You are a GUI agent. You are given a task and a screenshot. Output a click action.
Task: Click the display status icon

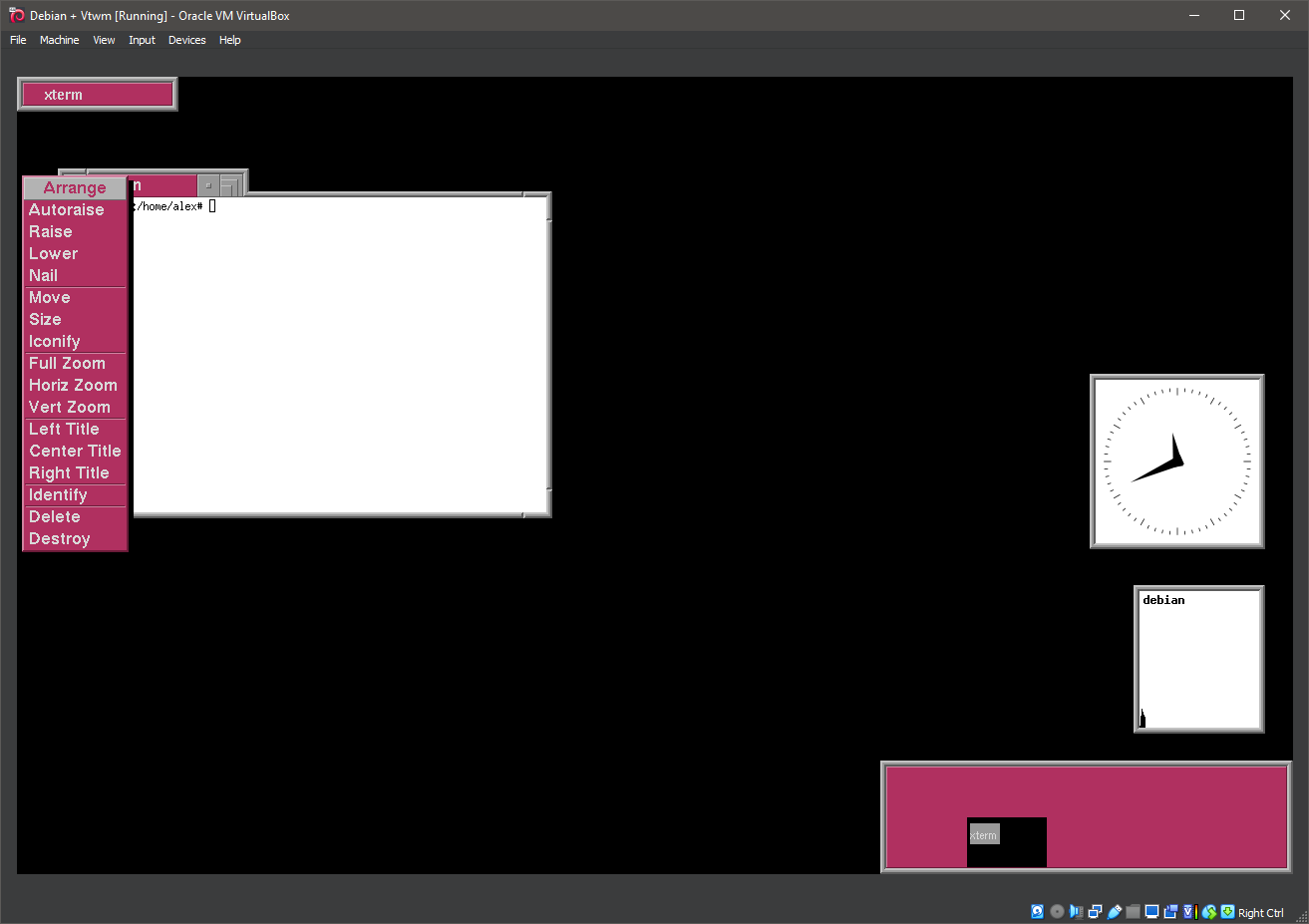(1151, 910)
